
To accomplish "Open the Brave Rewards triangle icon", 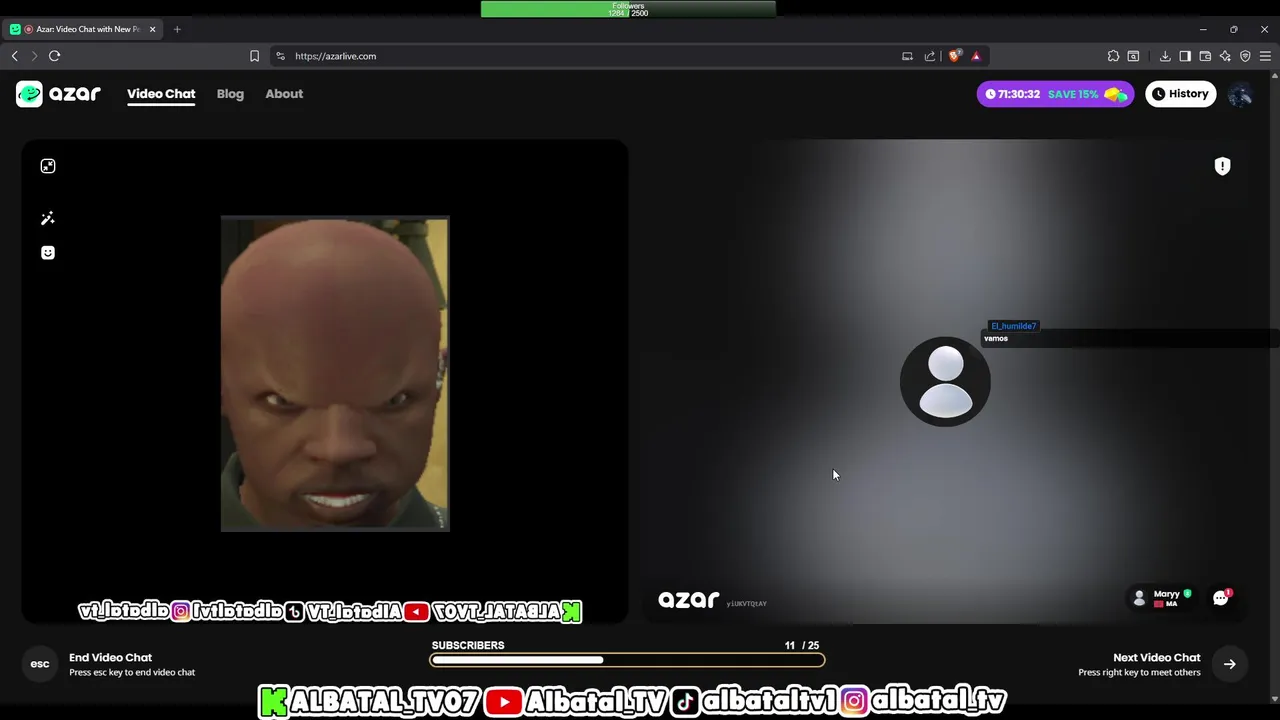I will pos(976,56).
